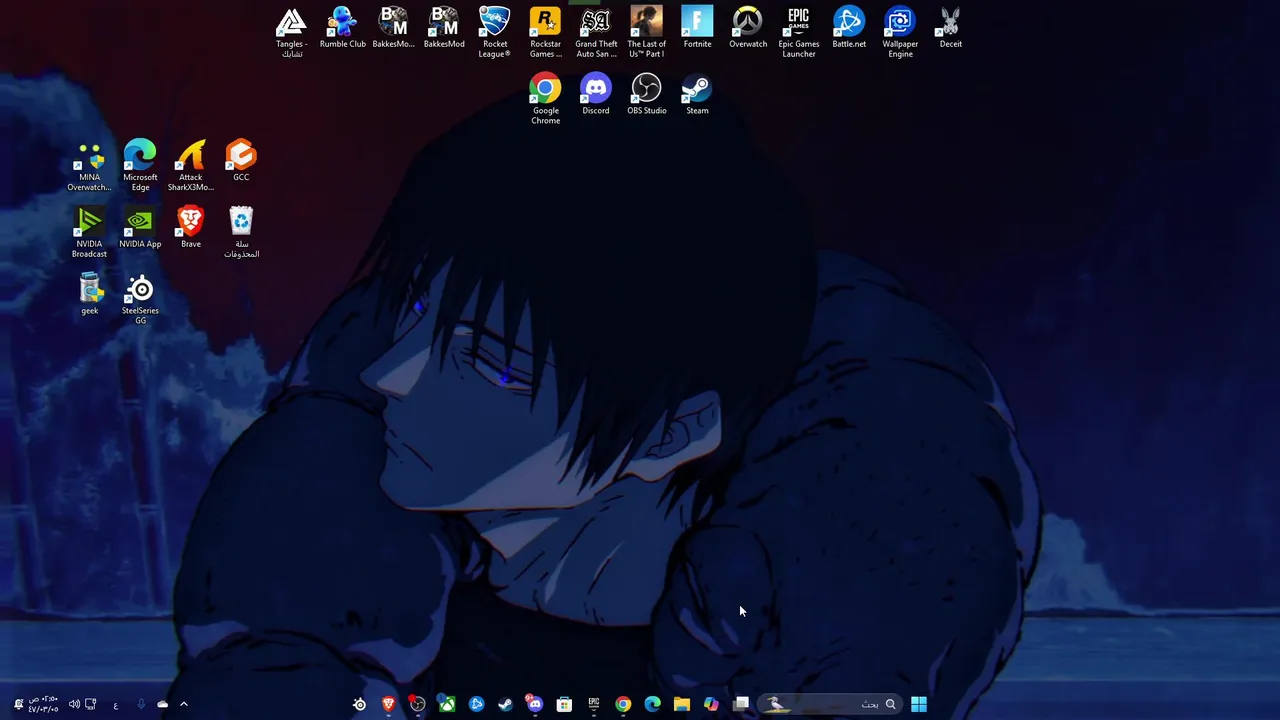The width and height of the screenshot is (1280, 720).
Task: Select the Wallpaper Engine desktop icon
Action: point(900,32)
